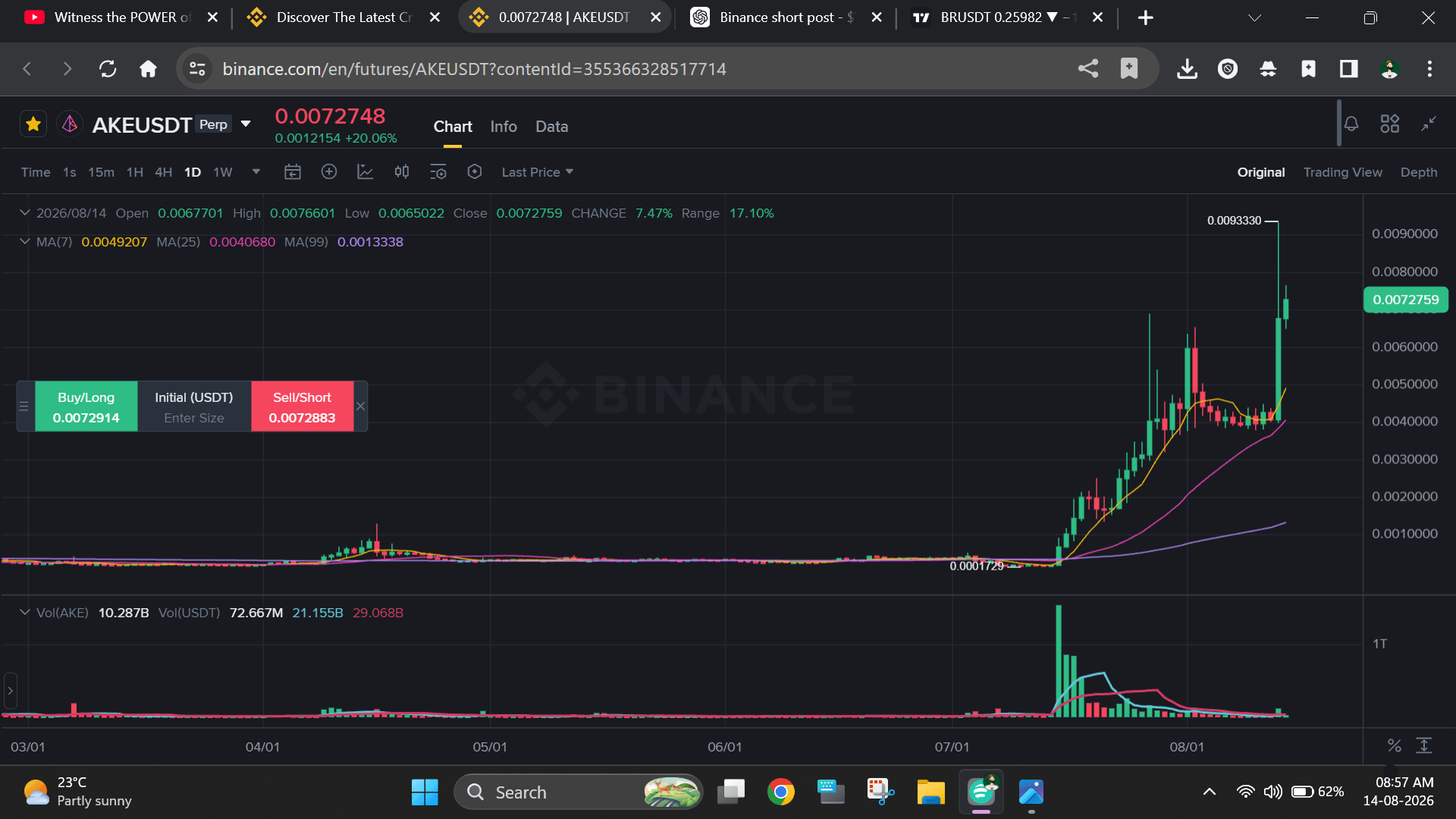
Task: Expand the left side panel arrow
Action: coord(10,691)
